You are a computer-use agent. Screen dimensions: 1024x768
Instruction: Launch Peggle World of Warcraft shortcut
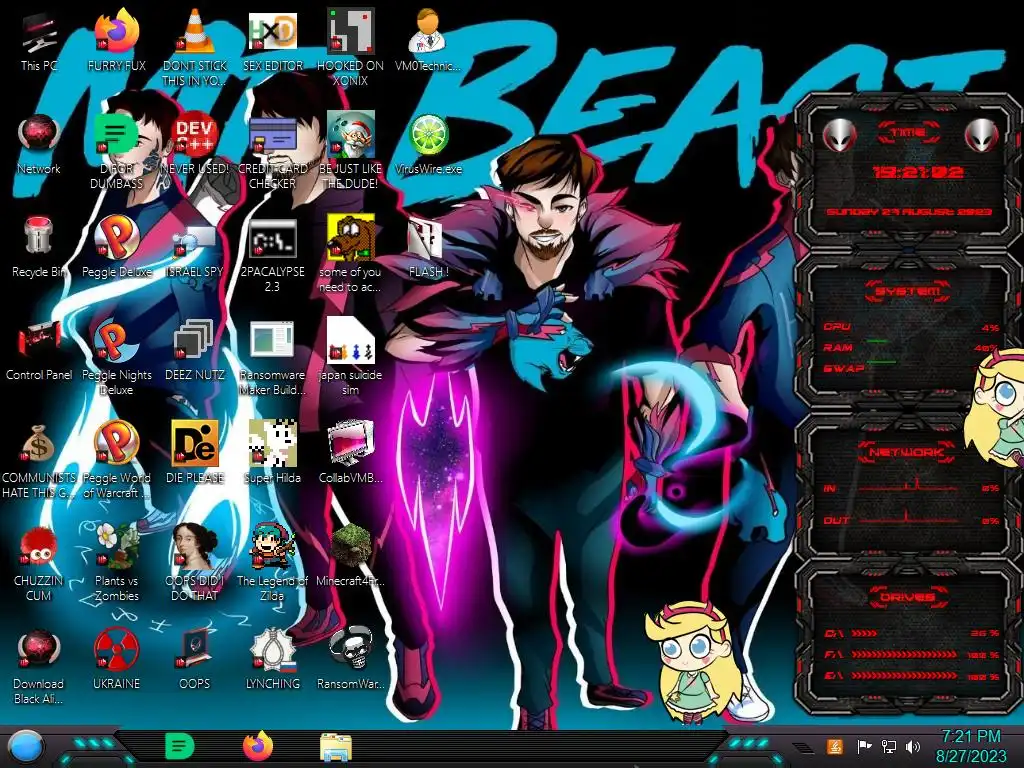tap(116, 461)
